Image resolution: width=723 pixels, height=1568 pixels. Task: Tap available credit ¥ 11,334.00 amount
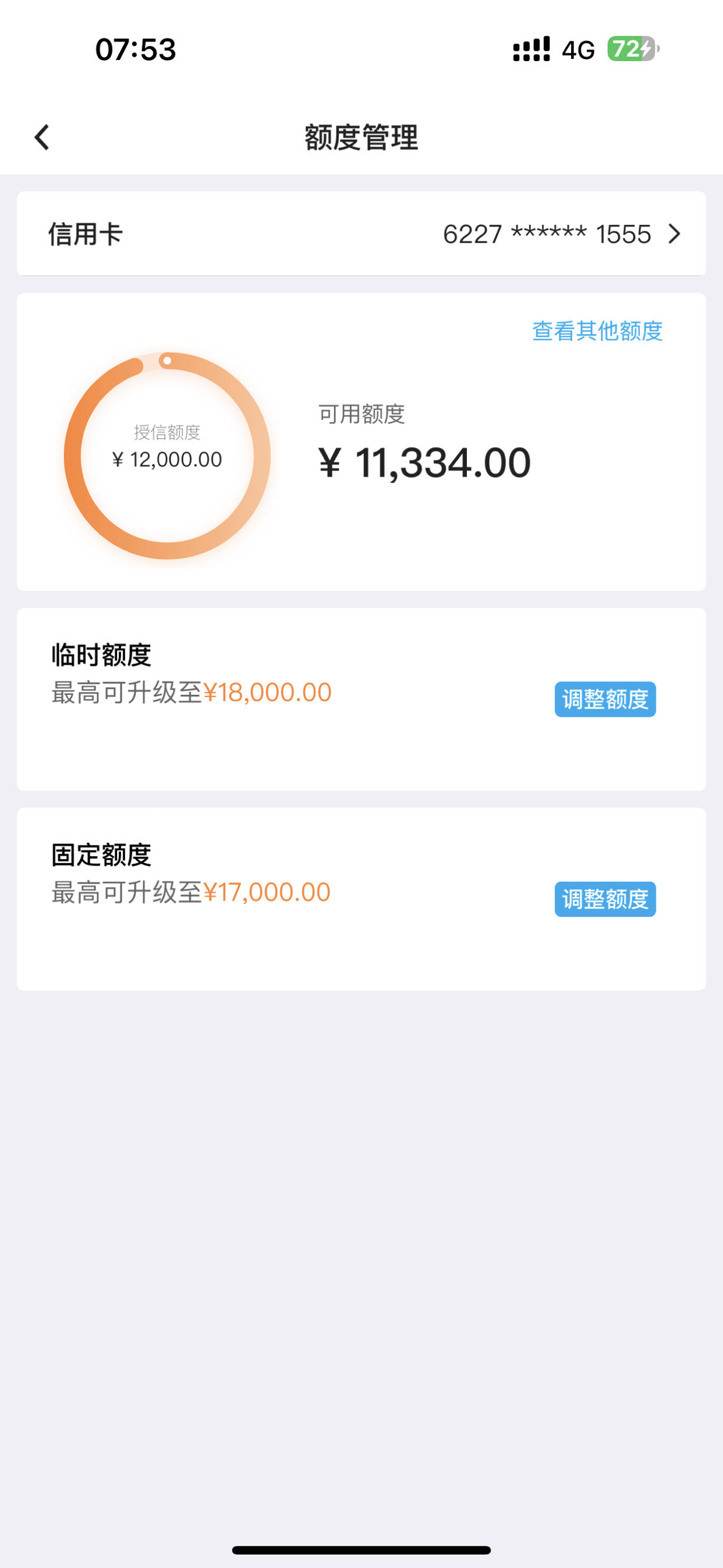424,462
